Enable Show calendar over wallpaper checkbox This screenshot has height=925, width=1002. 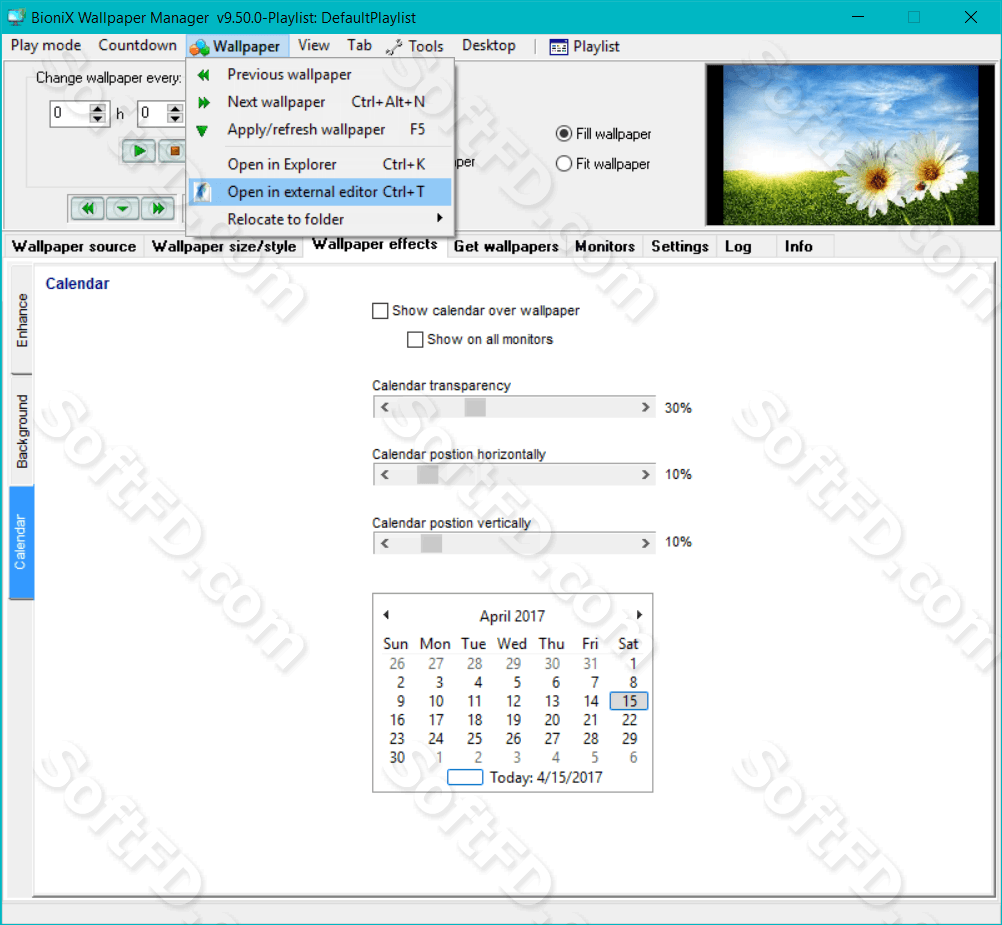coord(380,311)
